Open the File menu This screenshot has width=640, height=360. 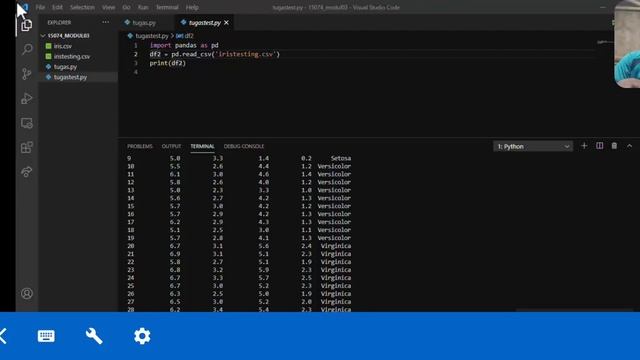(40, 7)
